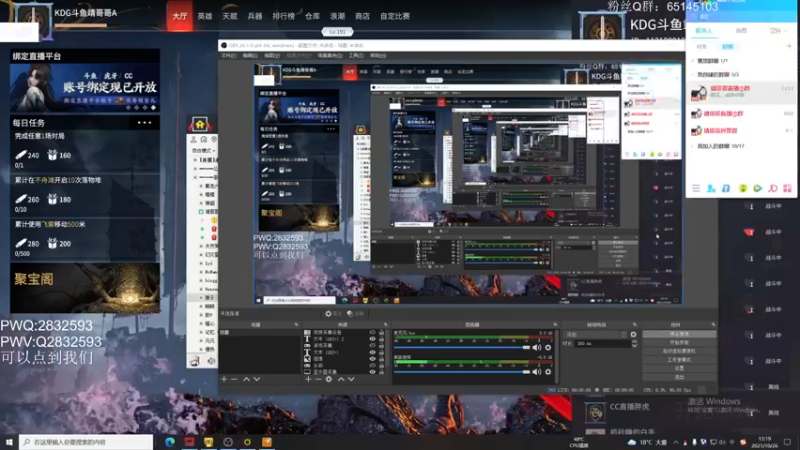Image resolution: width=800 pixels, height=450 pixels.
Task: Lock the 视频采集设备 source
Action: (381, 332)
